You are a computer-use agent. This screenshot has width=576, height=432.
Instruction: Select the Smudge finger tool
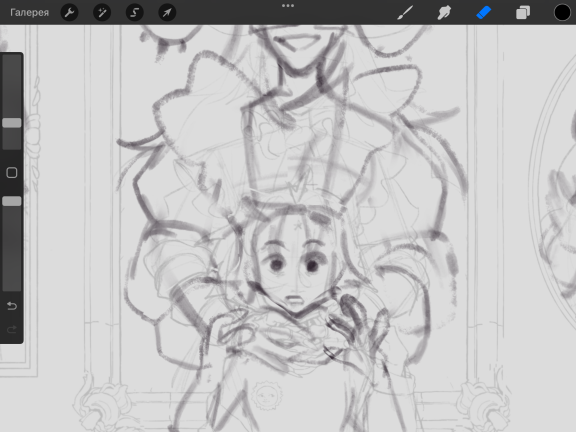pos(444,12)
